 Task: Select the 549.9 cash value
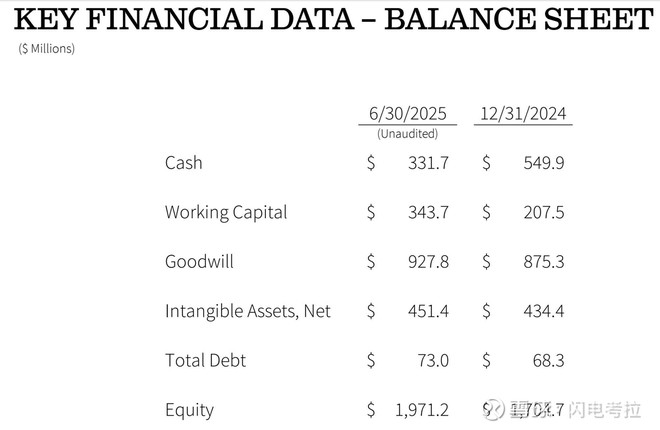pyautogui.click(x=544, y=163)
